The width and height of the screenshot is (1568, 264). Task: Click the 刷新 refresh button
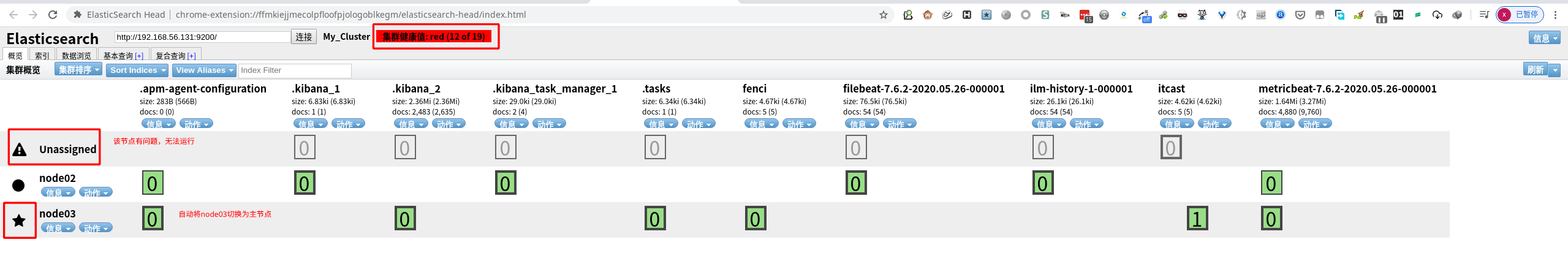pyautogui.click(x=1535, y=70)
